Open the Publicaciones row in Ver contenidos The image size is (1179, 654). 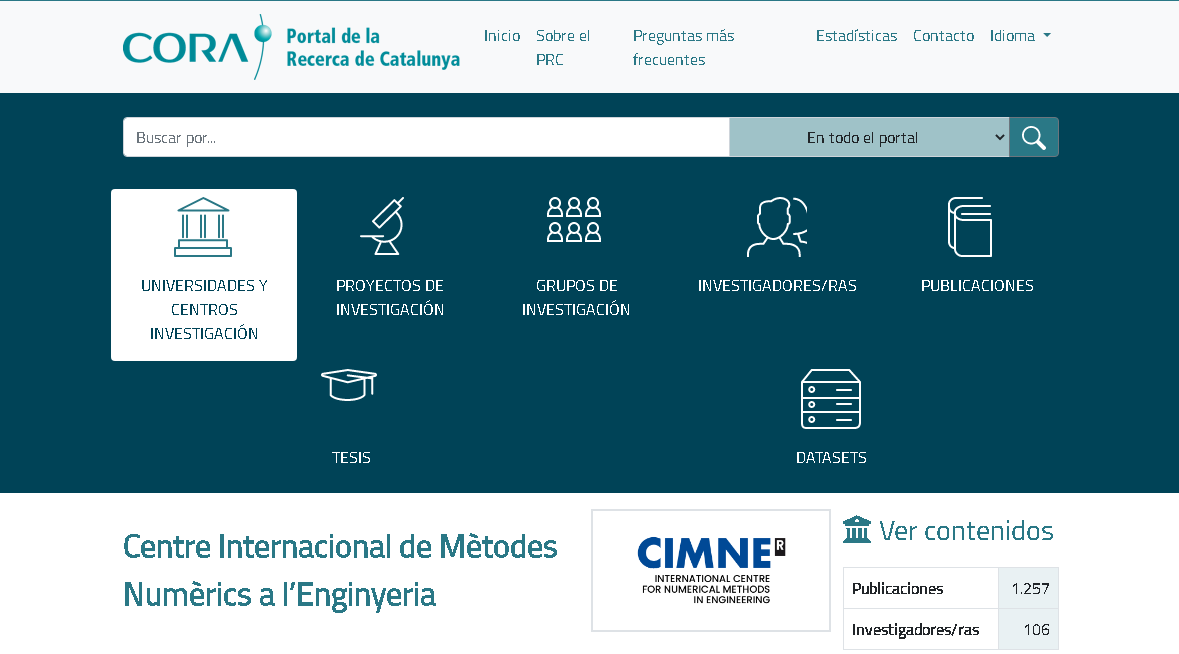click(950, 588)
